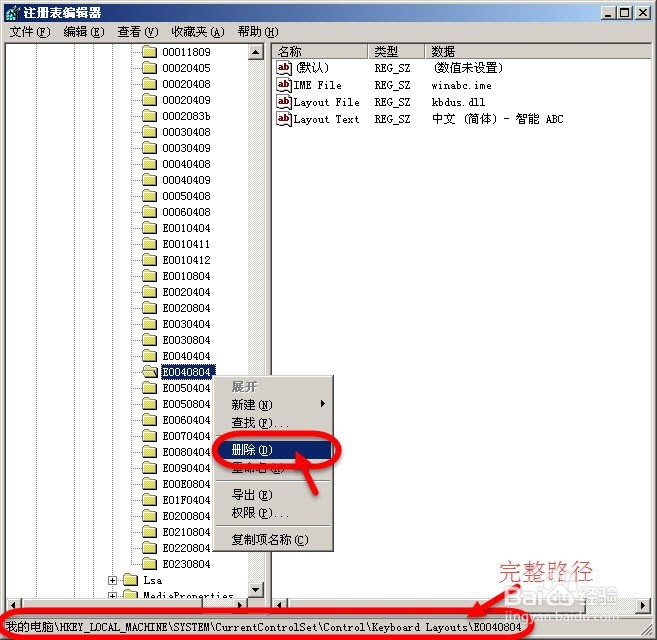The image size is (657, 640).
Task: Choose 复制项名称(C) in the context menu
Action: tap(274, 539)
